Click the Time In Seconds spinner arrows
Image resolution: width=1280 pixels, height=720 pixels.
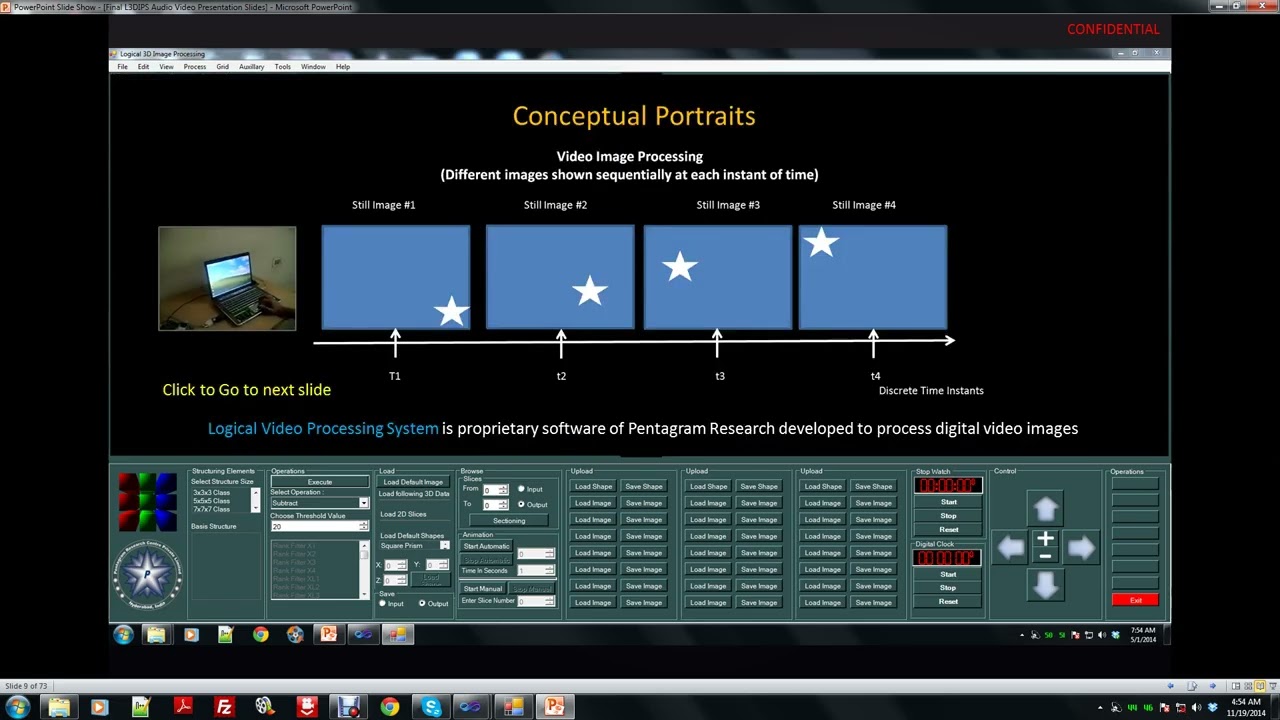(550, 570)
